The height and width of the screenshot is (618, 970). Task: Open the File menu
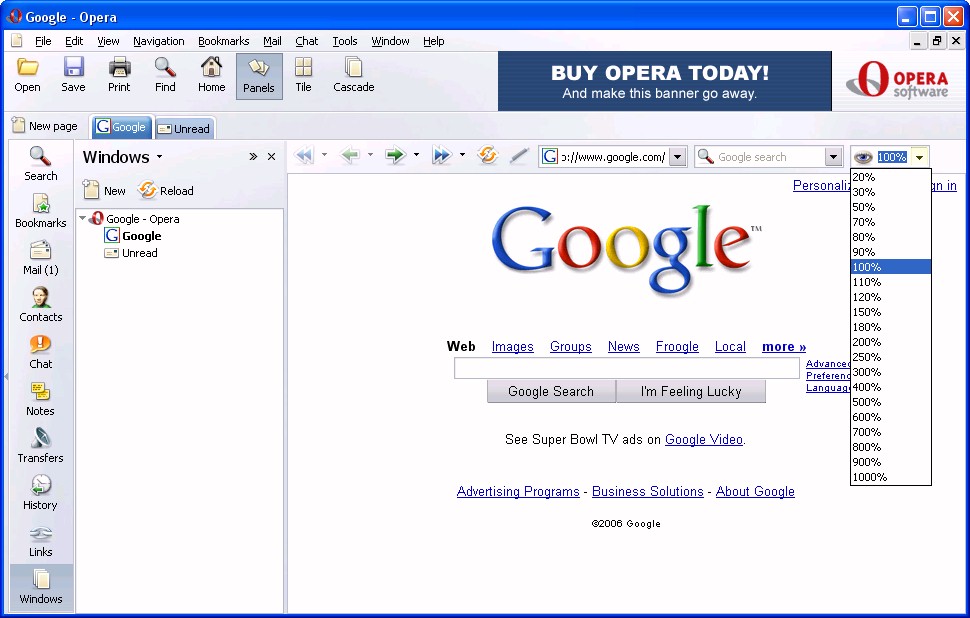[43, 41]
